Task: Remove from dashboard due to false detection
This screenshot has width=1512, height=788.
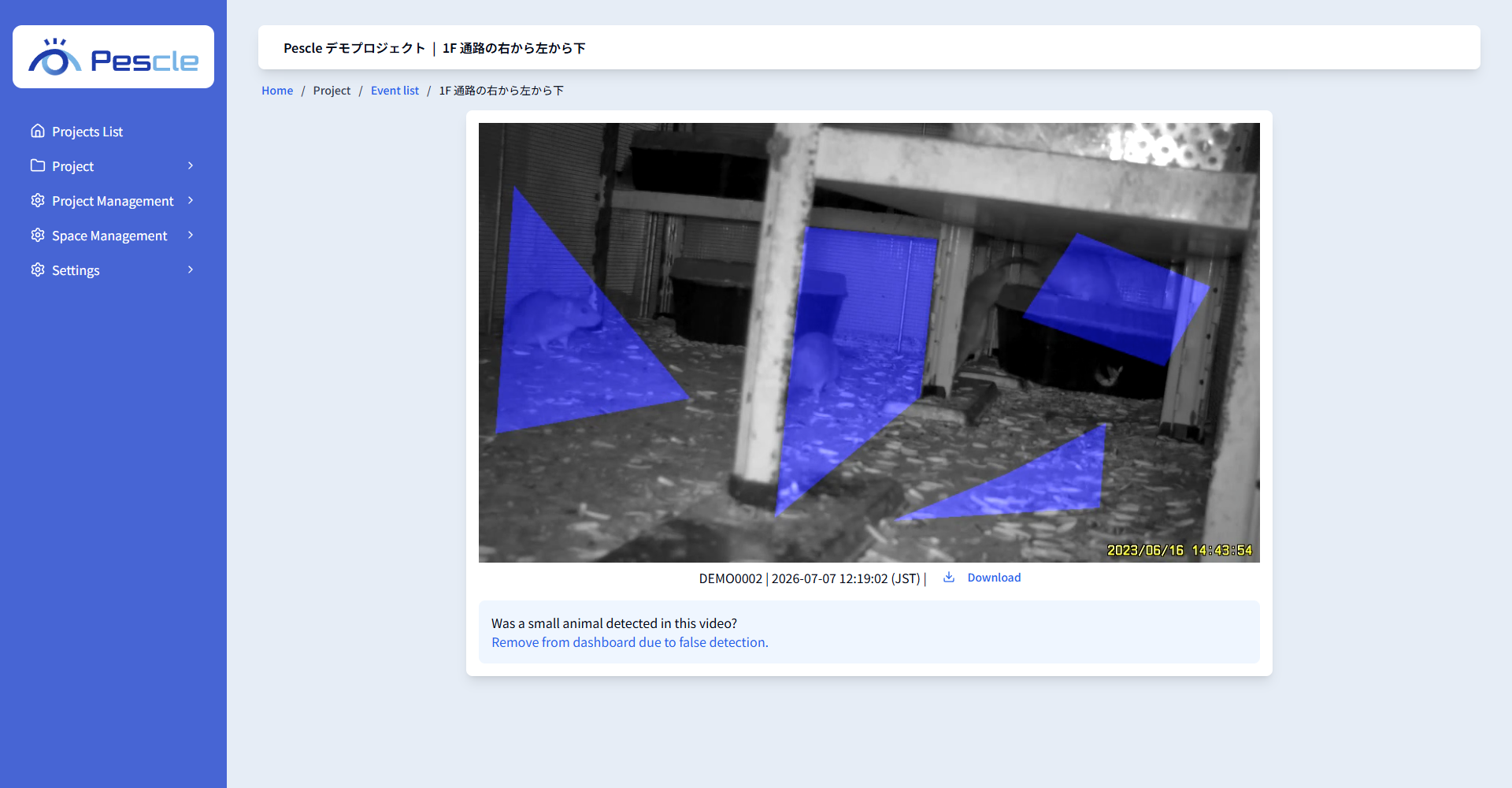Action: pos(630,642)
